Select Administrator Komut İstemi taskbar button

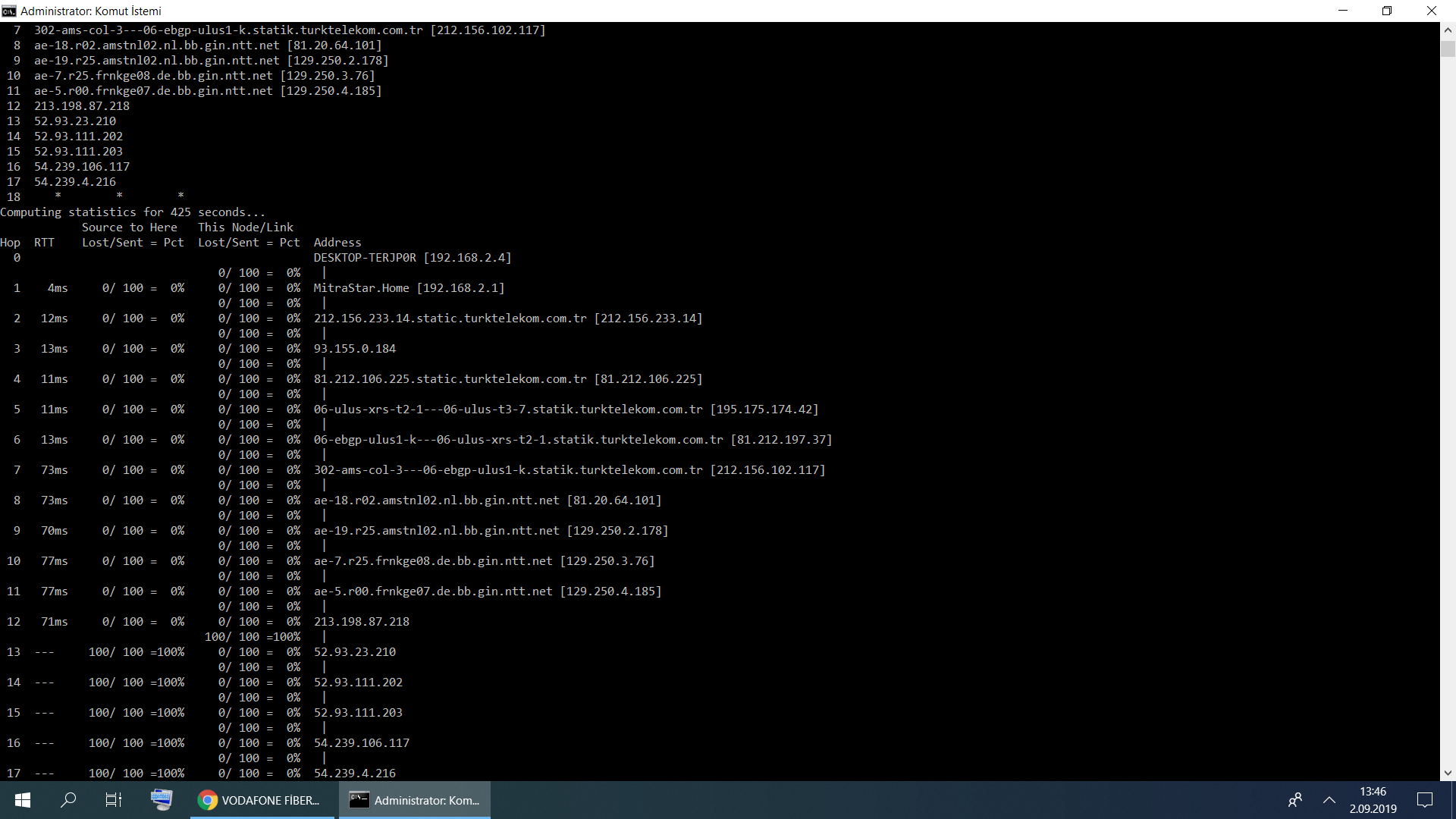coord(415,800)
